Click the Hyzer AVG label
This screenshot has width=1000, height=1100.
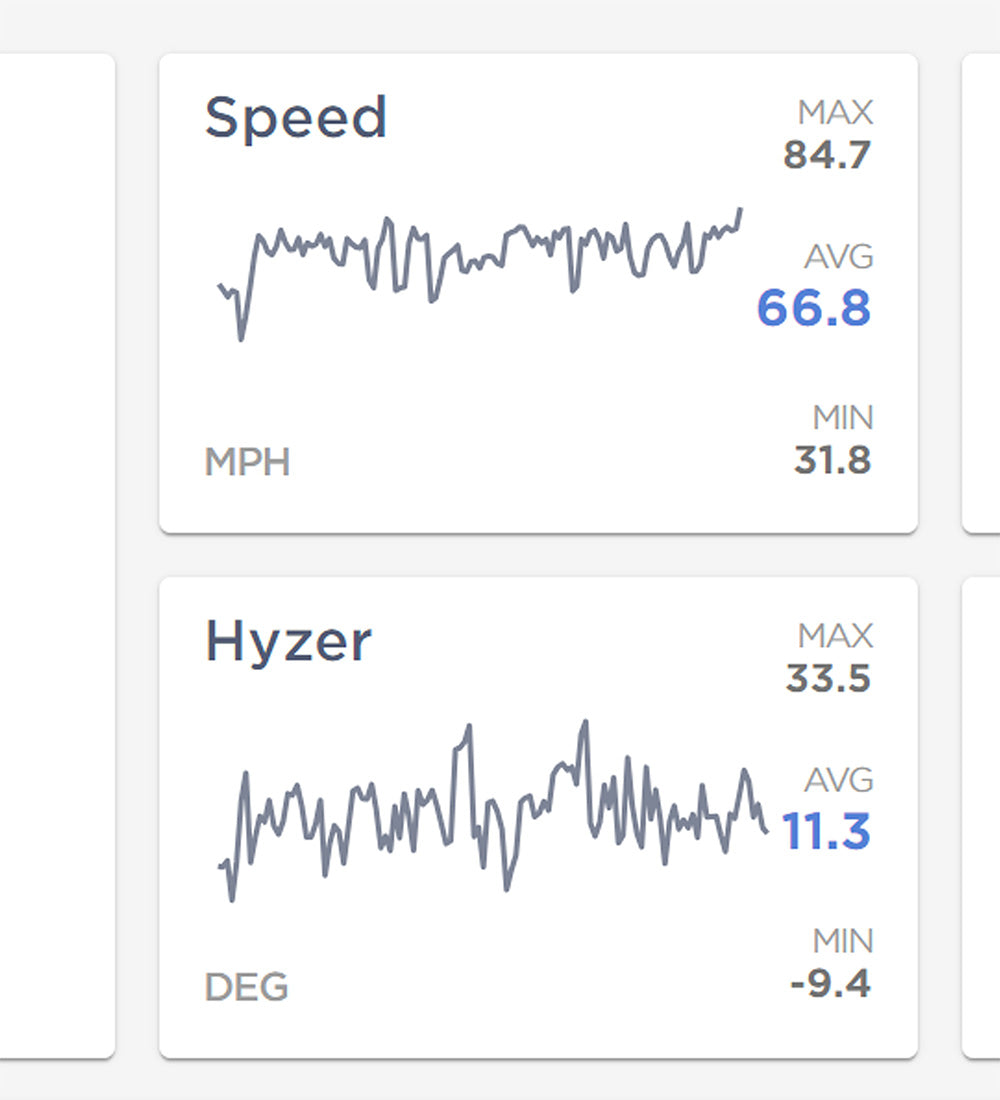click(x=839, y=780)
